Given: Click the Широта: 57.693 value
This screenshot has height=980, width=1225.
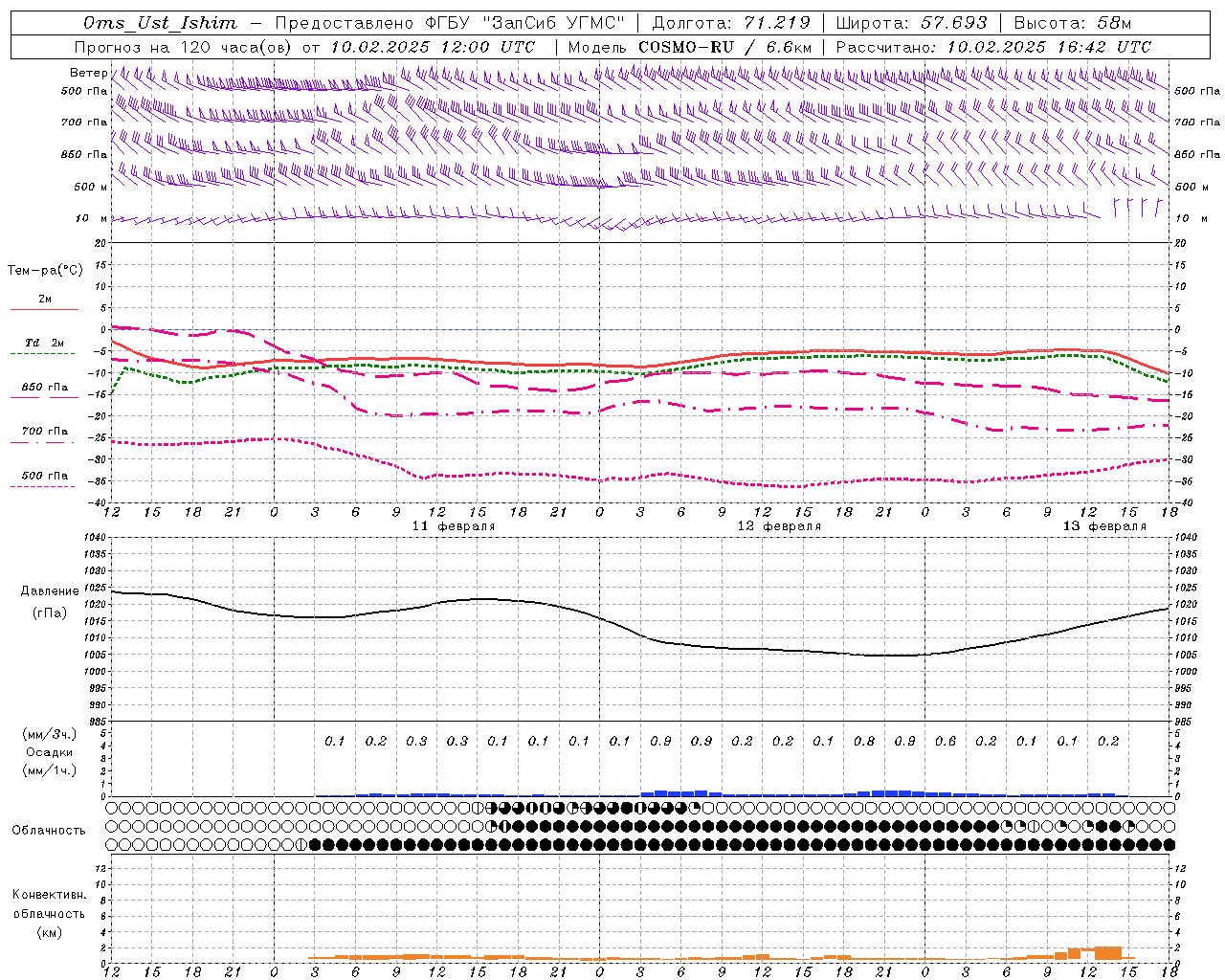Looking at the screenshot, I should [x=911, y=23].
